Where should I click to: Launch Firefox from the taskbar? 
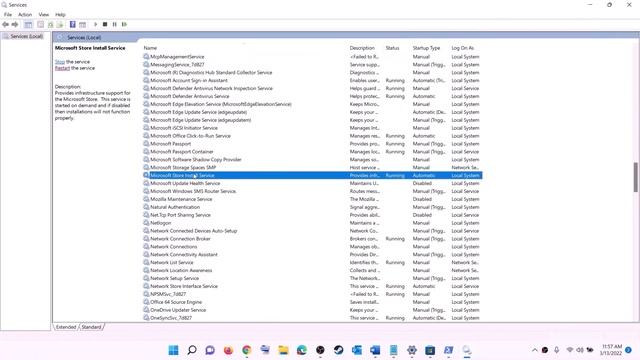[229, 350]
